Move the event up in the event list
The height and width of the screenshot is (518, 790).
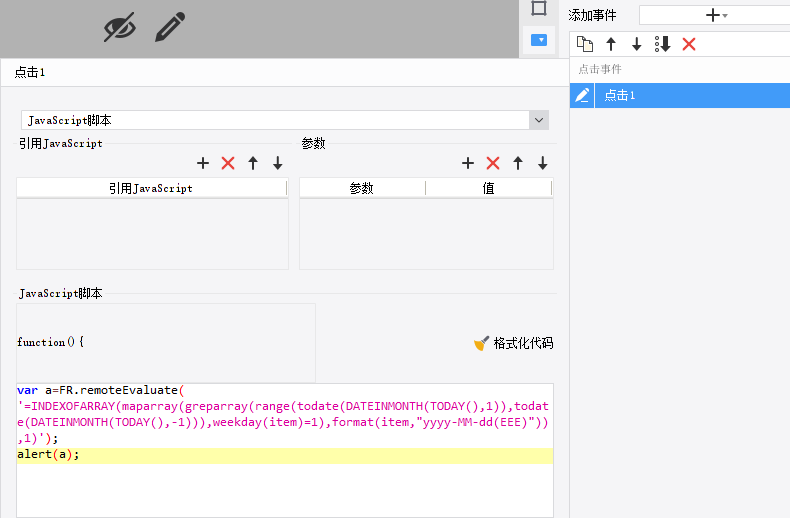pos(611,44)
